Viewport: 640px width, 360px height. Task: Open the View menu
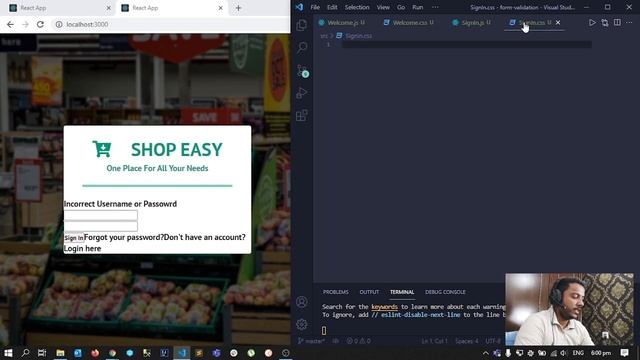tap(383, 7)
